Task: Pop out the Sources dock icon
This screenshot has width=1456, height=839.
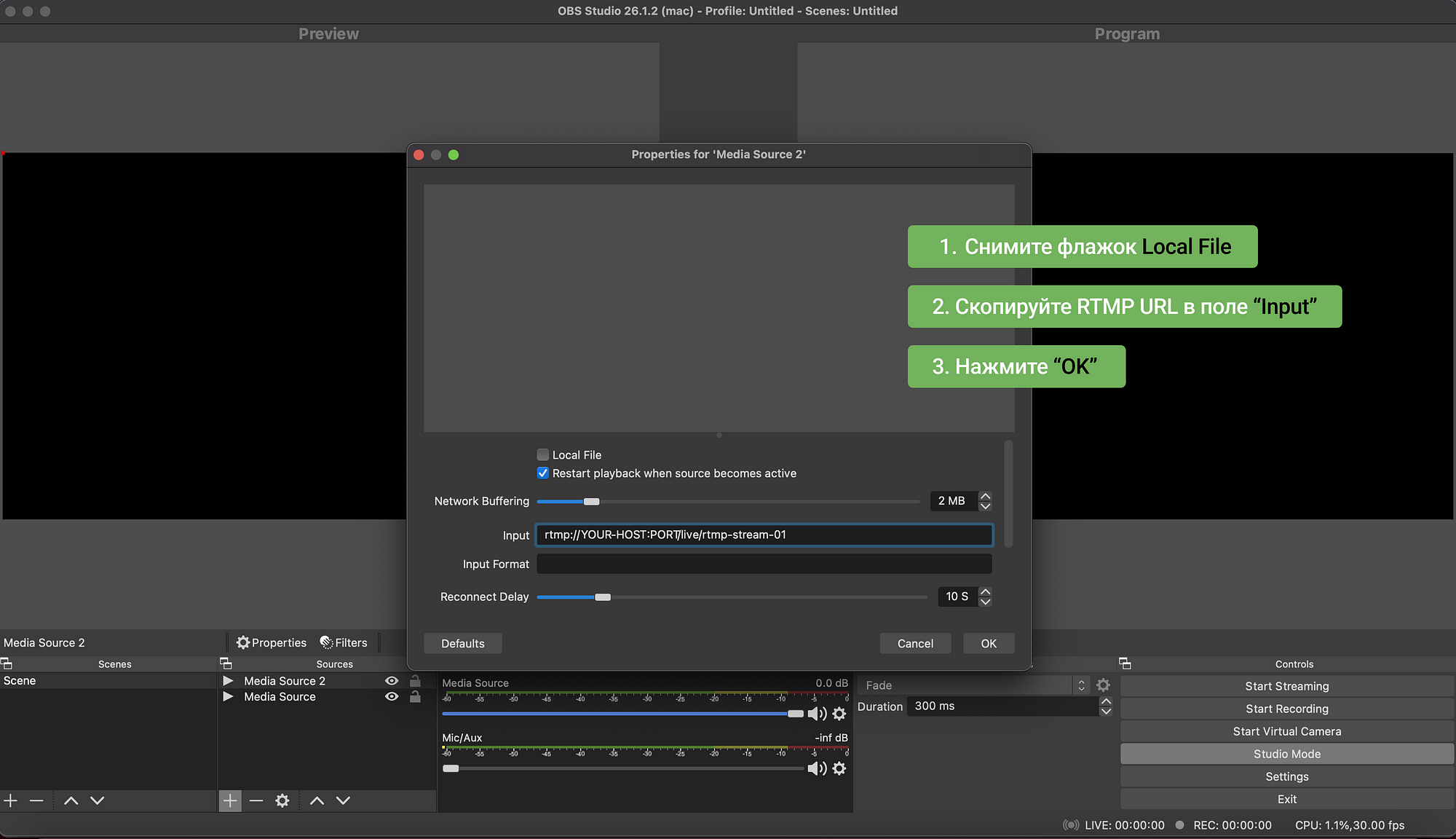Action: point(226,663)
